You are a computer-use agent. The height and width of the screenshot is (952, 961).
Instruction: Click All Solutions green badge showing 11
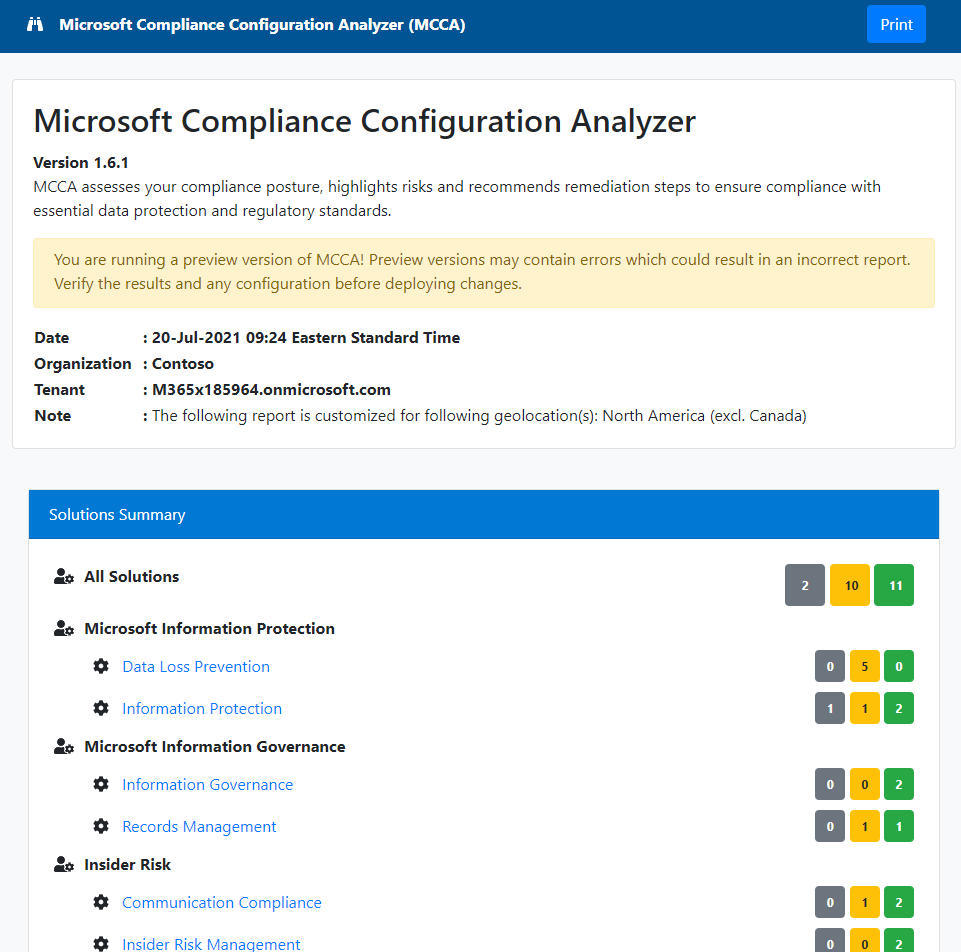click(x=894, y=585)
